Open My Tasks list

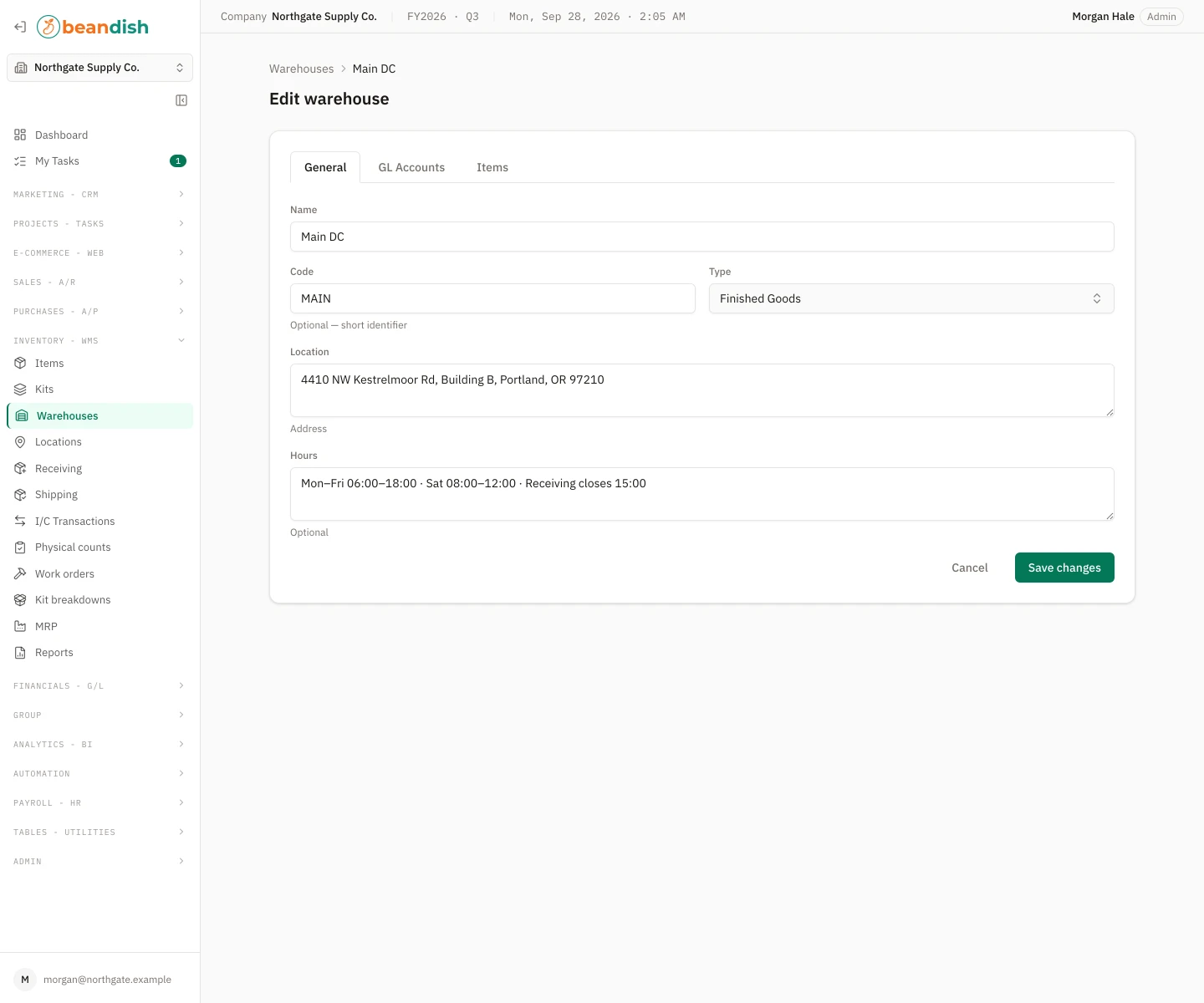(x=100, y=161)
